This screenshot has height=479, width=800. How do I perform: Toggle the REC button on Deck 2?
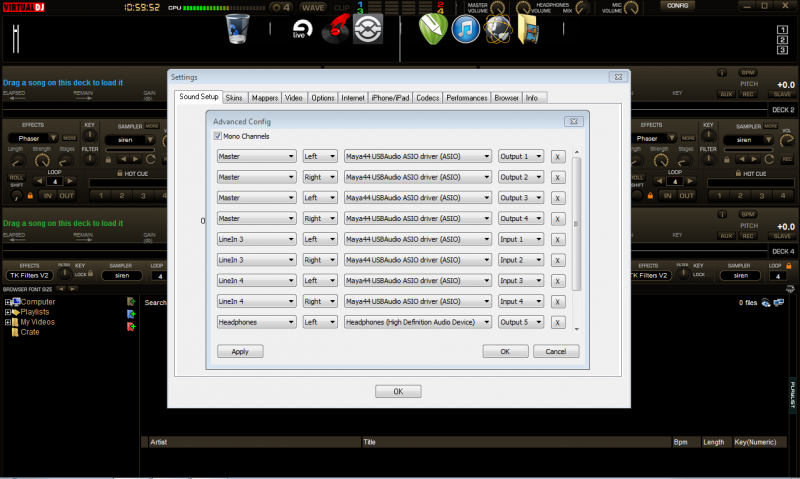point(747,94)
